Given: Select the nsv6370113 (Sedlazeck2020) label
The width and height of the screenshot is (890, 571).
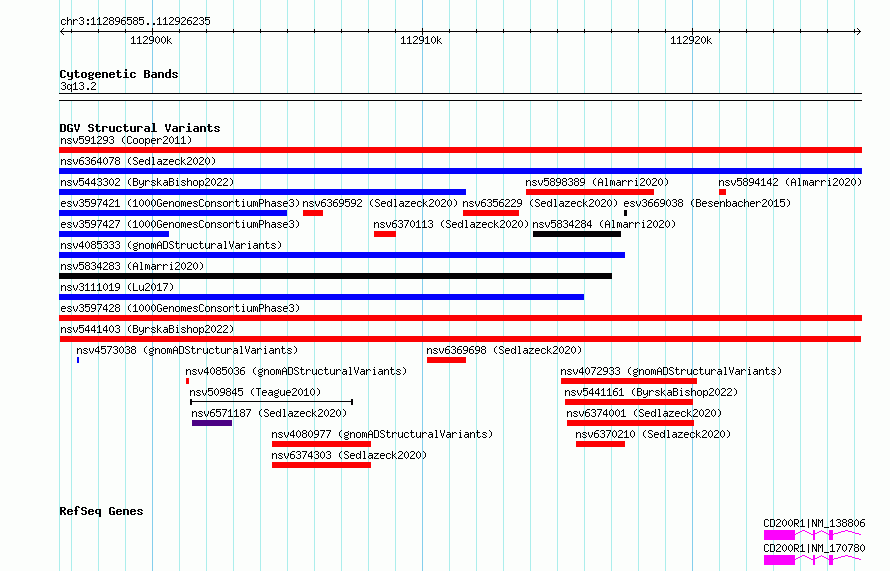Looking at the screenshot, I should tap(451, 224).
